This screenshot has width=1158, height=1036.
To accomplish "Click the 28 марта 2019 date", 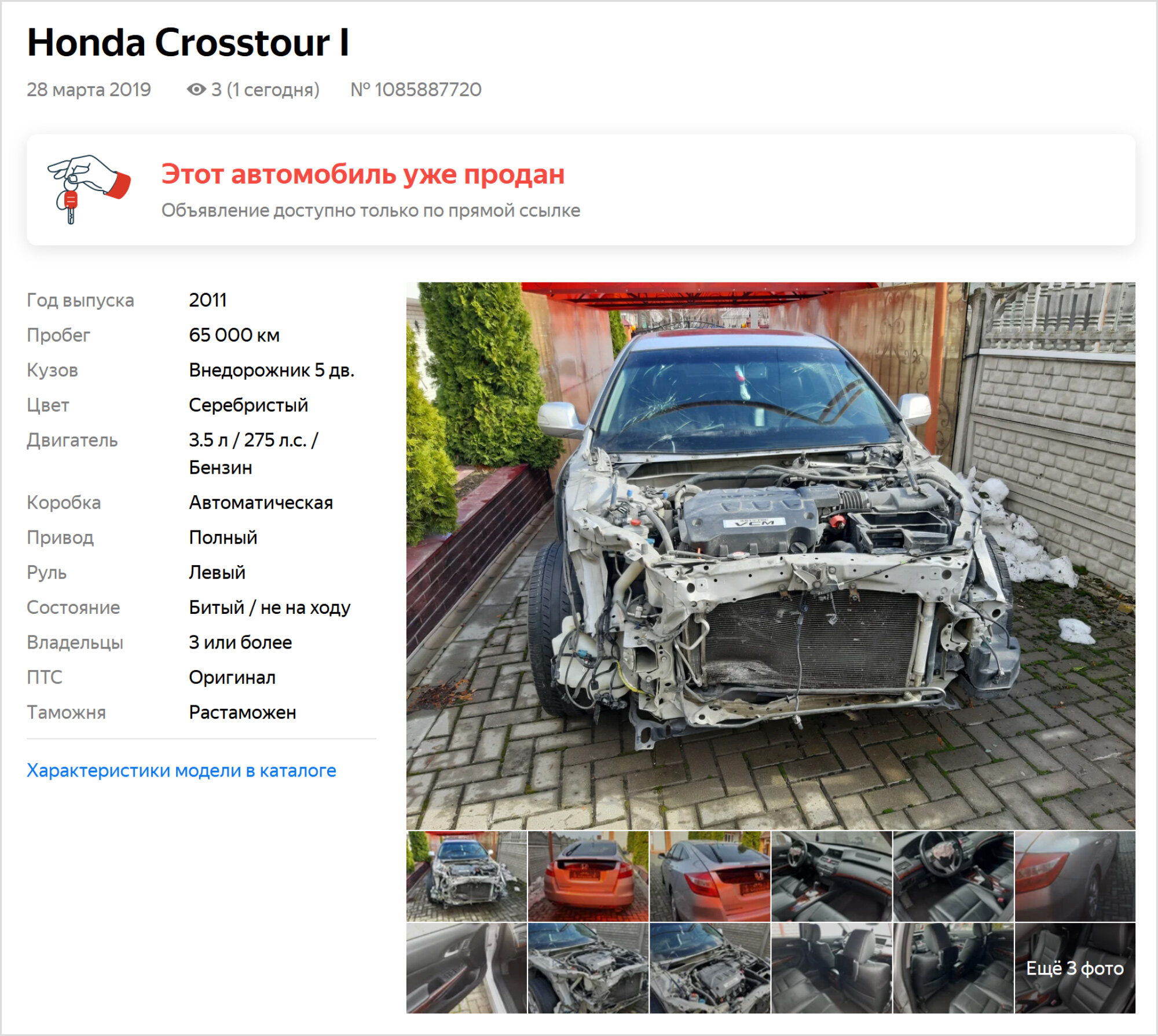I will [89, 89].
